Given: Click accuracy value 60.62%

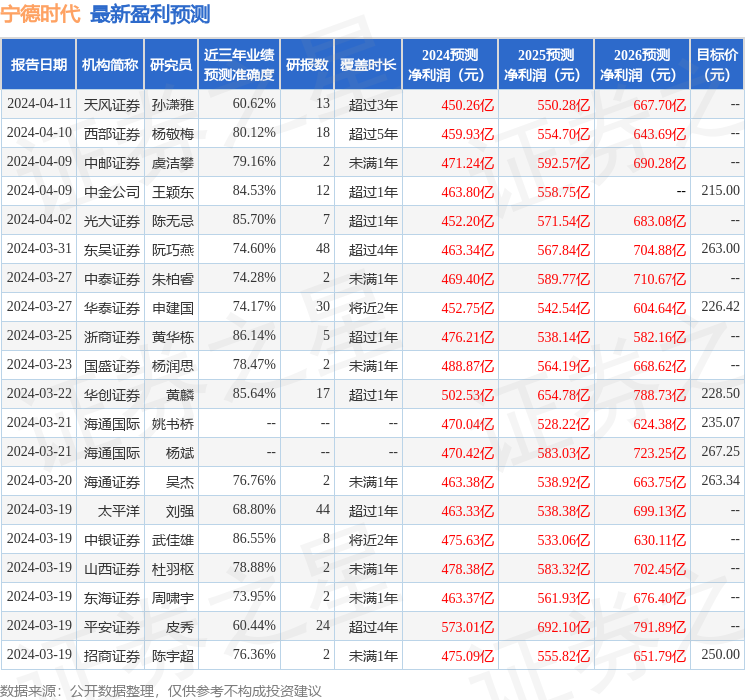Looking at the screenshot, I should [x=254, y=104].
